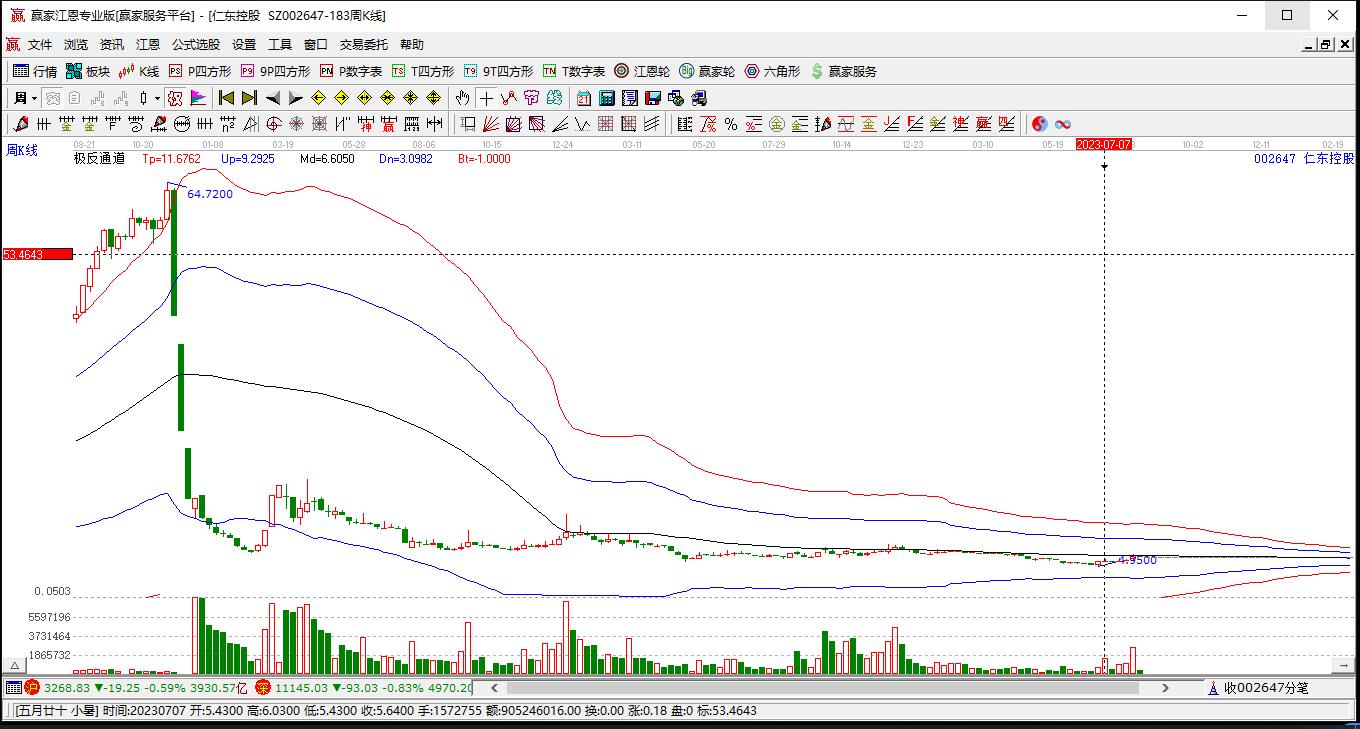Click the pink-blue flag icon
Image resolution: width=1360 pixels, height=729 pixels.
tap(197, 98)
